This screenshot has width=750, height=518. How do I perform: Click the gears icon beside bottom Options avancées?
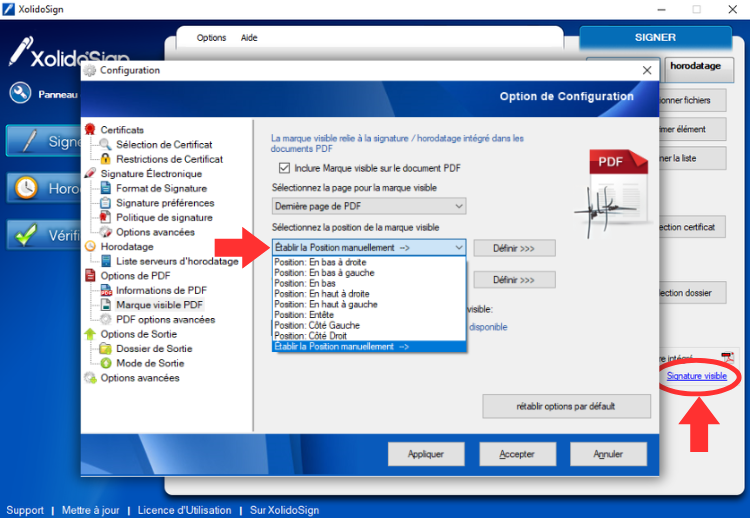(90, 377)
